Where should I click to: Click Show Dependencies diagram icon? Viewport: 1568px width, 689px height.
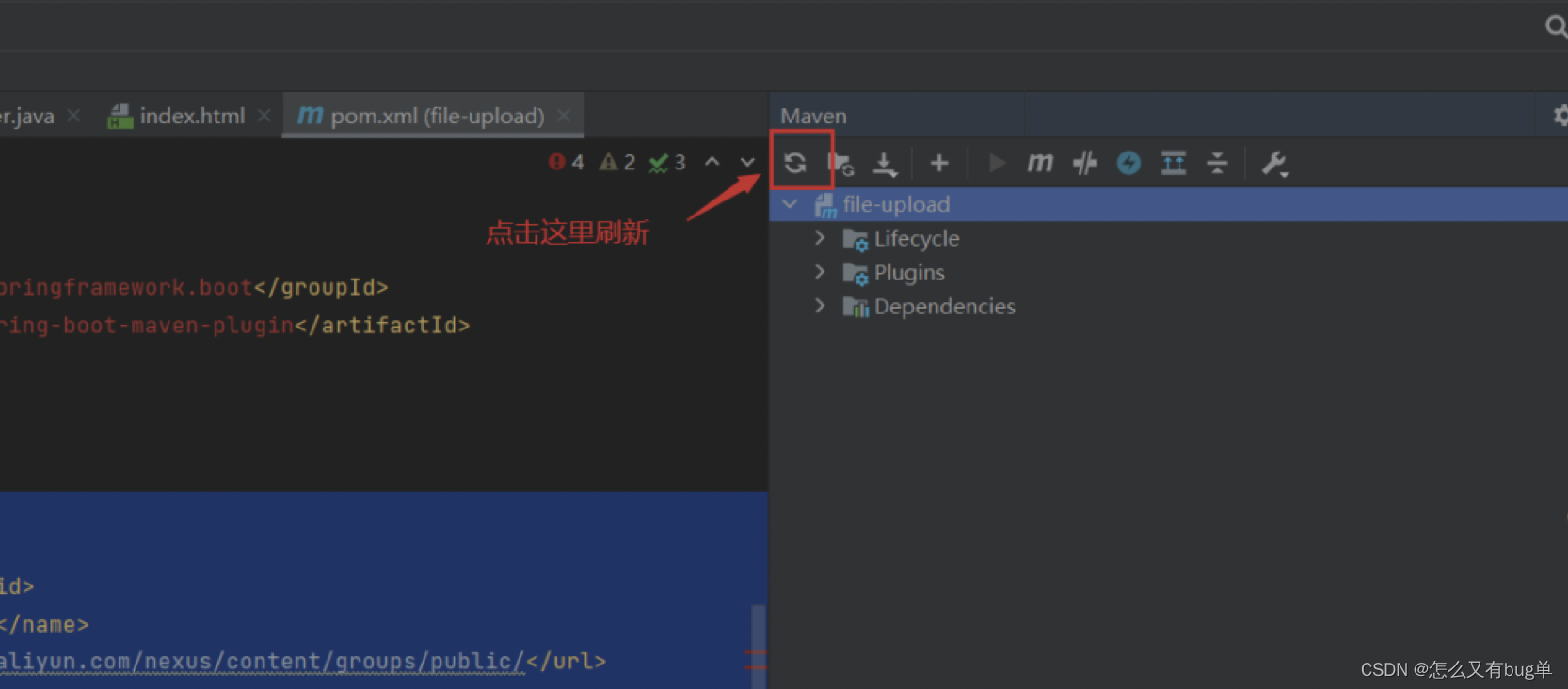coord(1174,164)
